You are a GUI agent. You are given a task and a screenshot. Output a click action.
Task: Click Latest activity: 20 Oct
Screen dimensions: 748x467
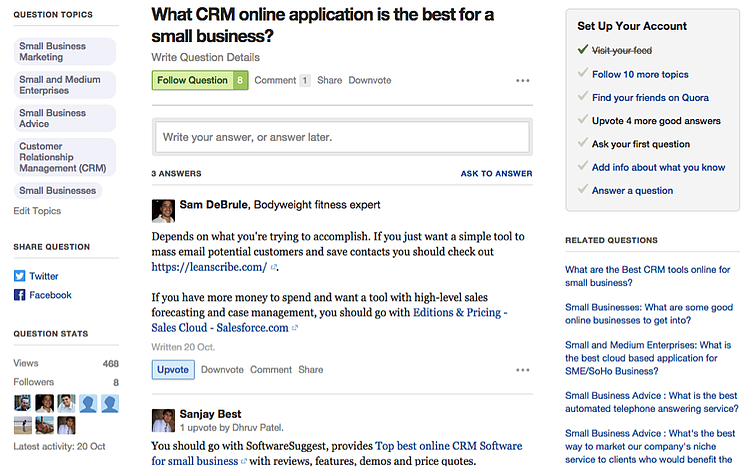tap(59, 446)
